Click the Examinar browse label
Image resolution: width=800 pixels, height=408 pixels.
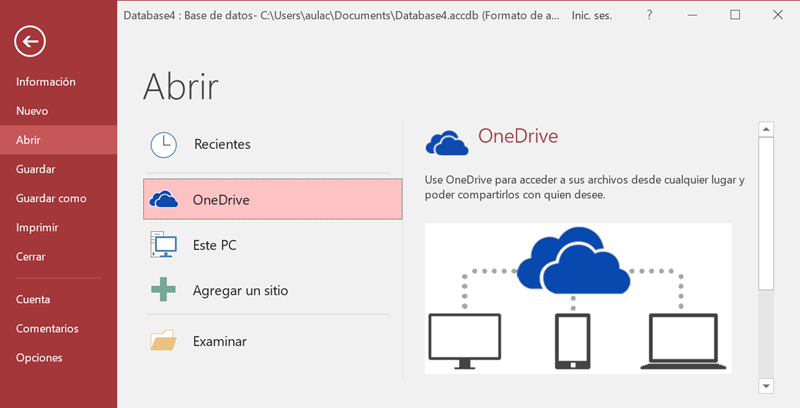(x=220, y=341)
